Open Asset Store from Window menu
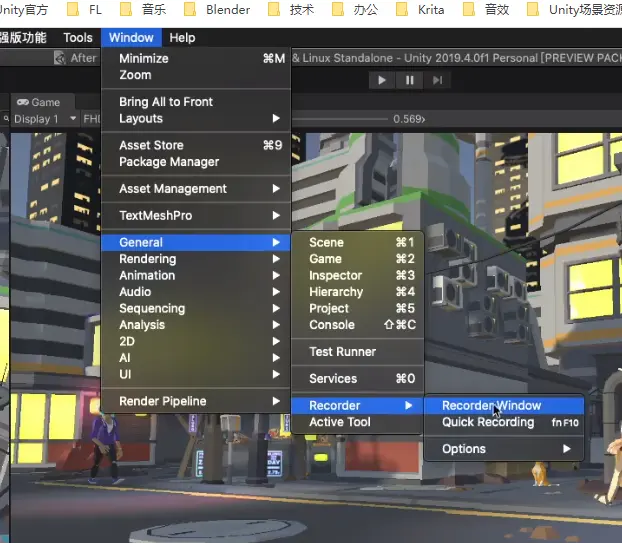Screen dimensions: 622x543 point(196,145)
